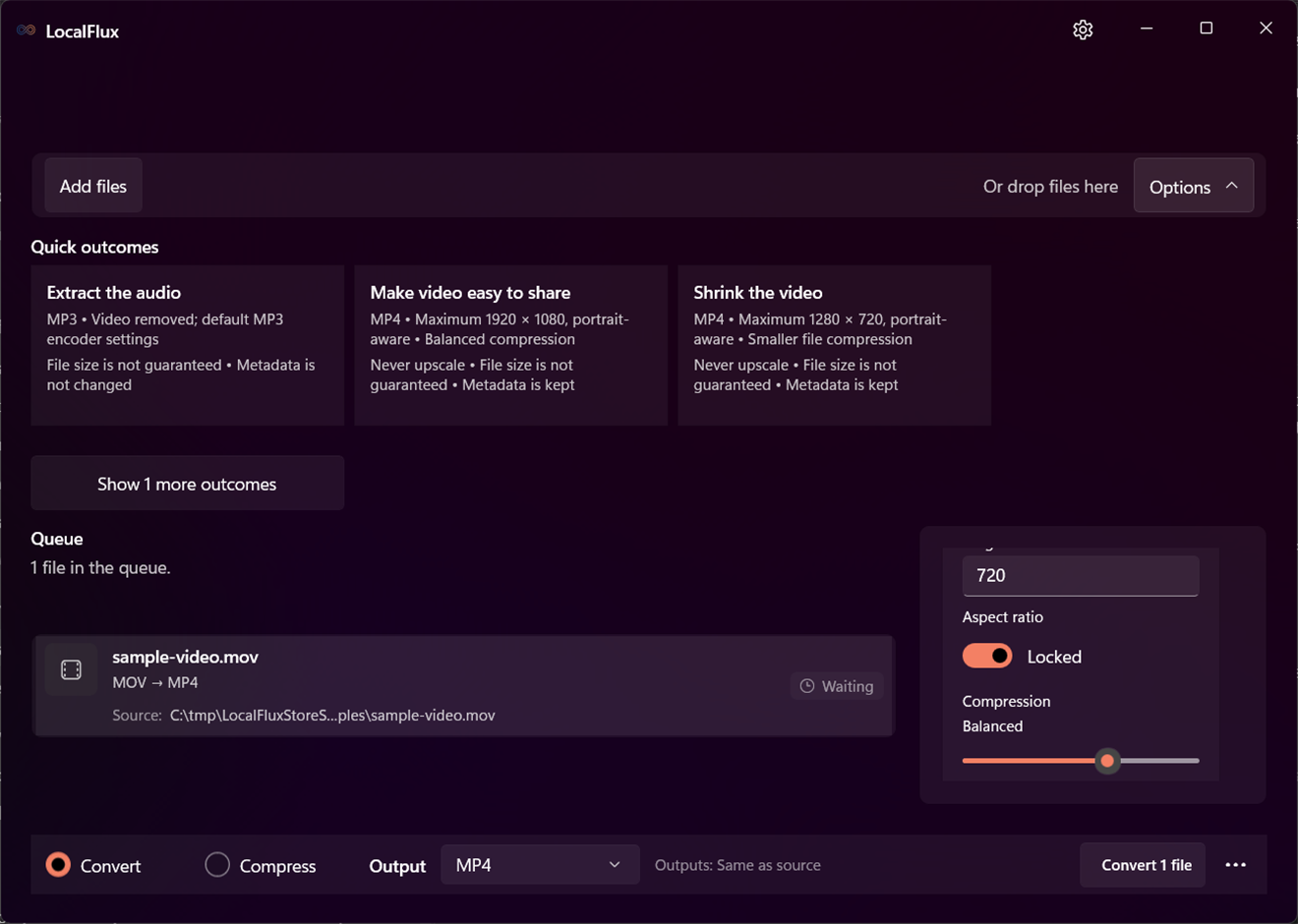Minimize the LocalFlux window

(1147, 29)
